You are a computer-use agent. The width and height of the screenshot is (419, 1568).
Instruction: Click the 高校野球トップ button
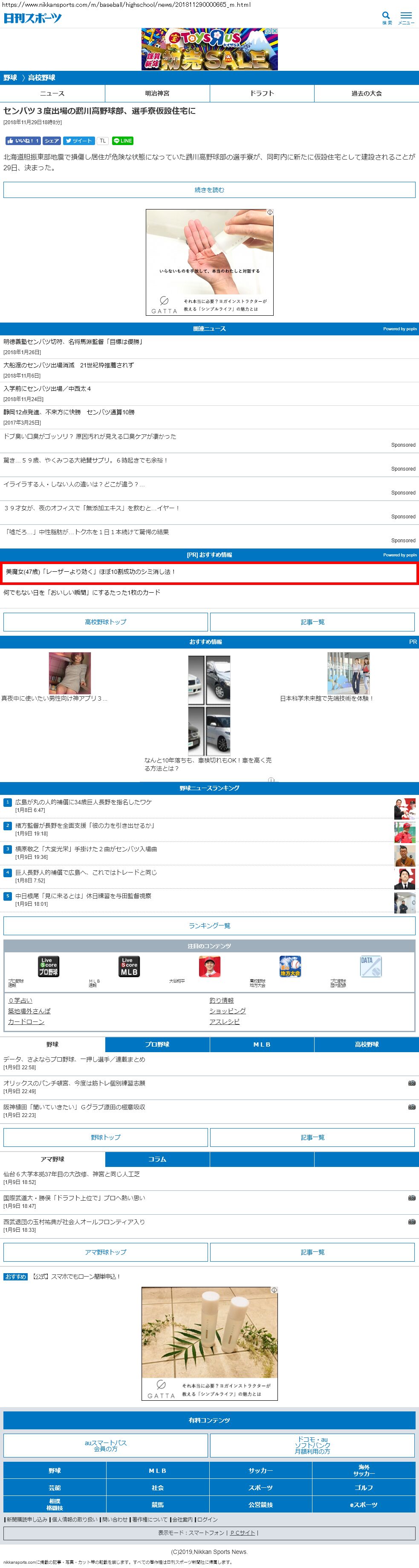[x=106, y=622]
